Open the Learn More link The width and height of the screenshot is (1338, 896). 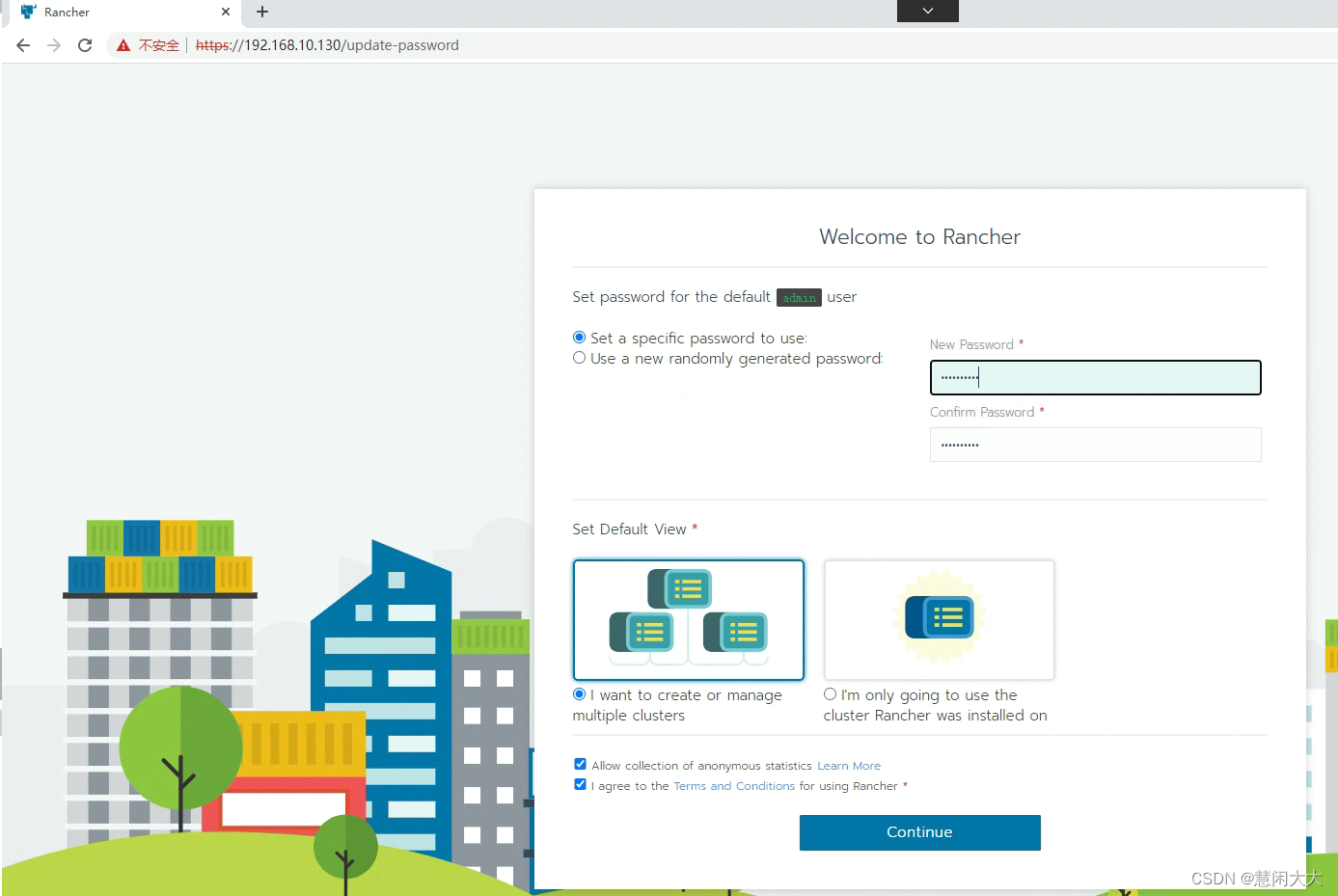pyautogui.click(x=849, y=766)
